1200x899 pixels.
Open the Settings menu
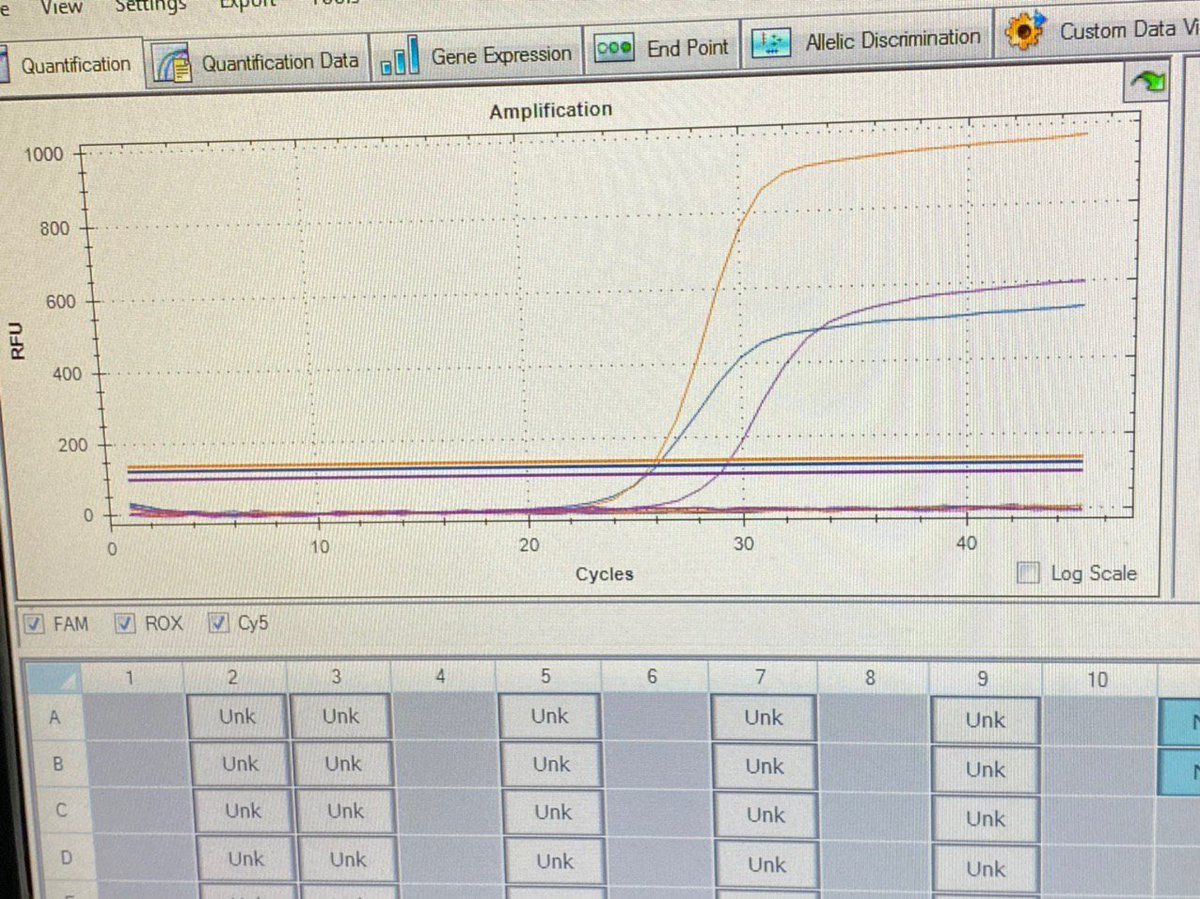coord(150,5)
